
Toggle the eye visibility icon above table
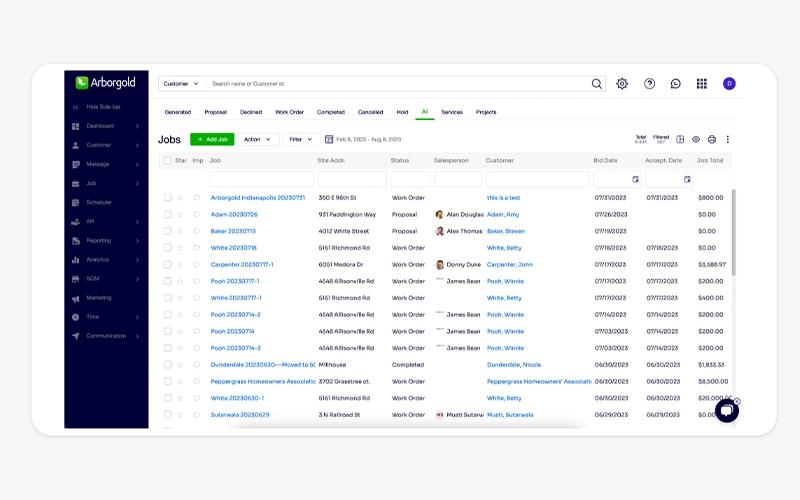[696, 139]
